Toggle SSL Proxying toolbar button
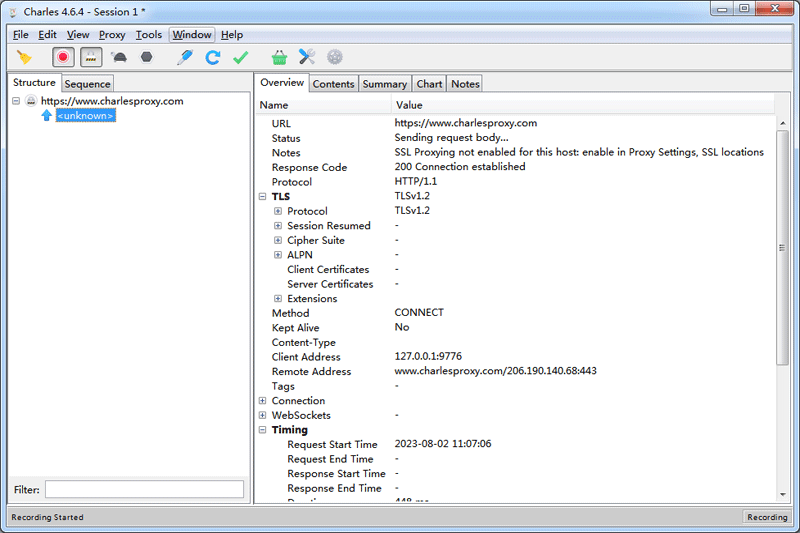Screen dimensions: 800x533 [91, 58]
